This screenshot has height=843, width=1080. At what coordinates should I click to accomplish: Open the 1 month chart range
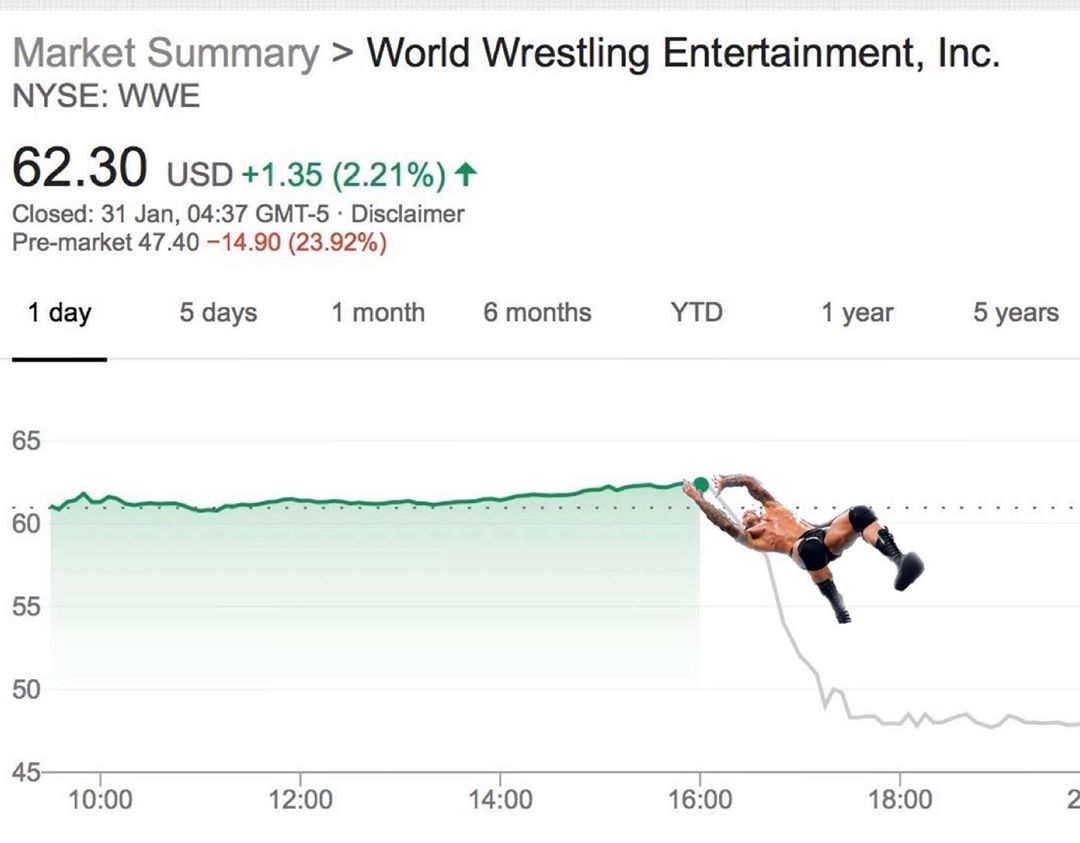pos(378,313)
